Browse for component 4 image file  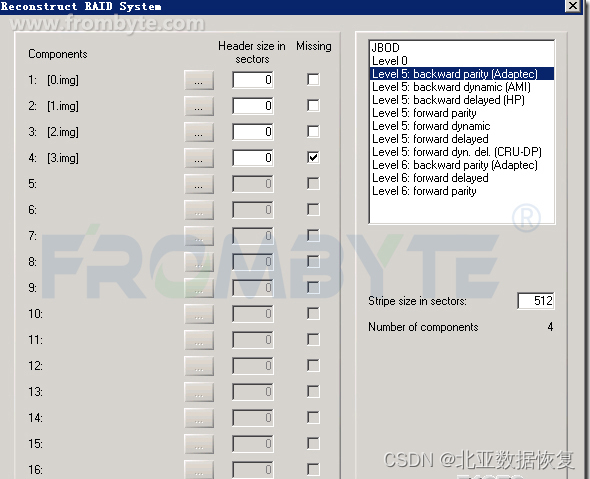click(199, 158)
